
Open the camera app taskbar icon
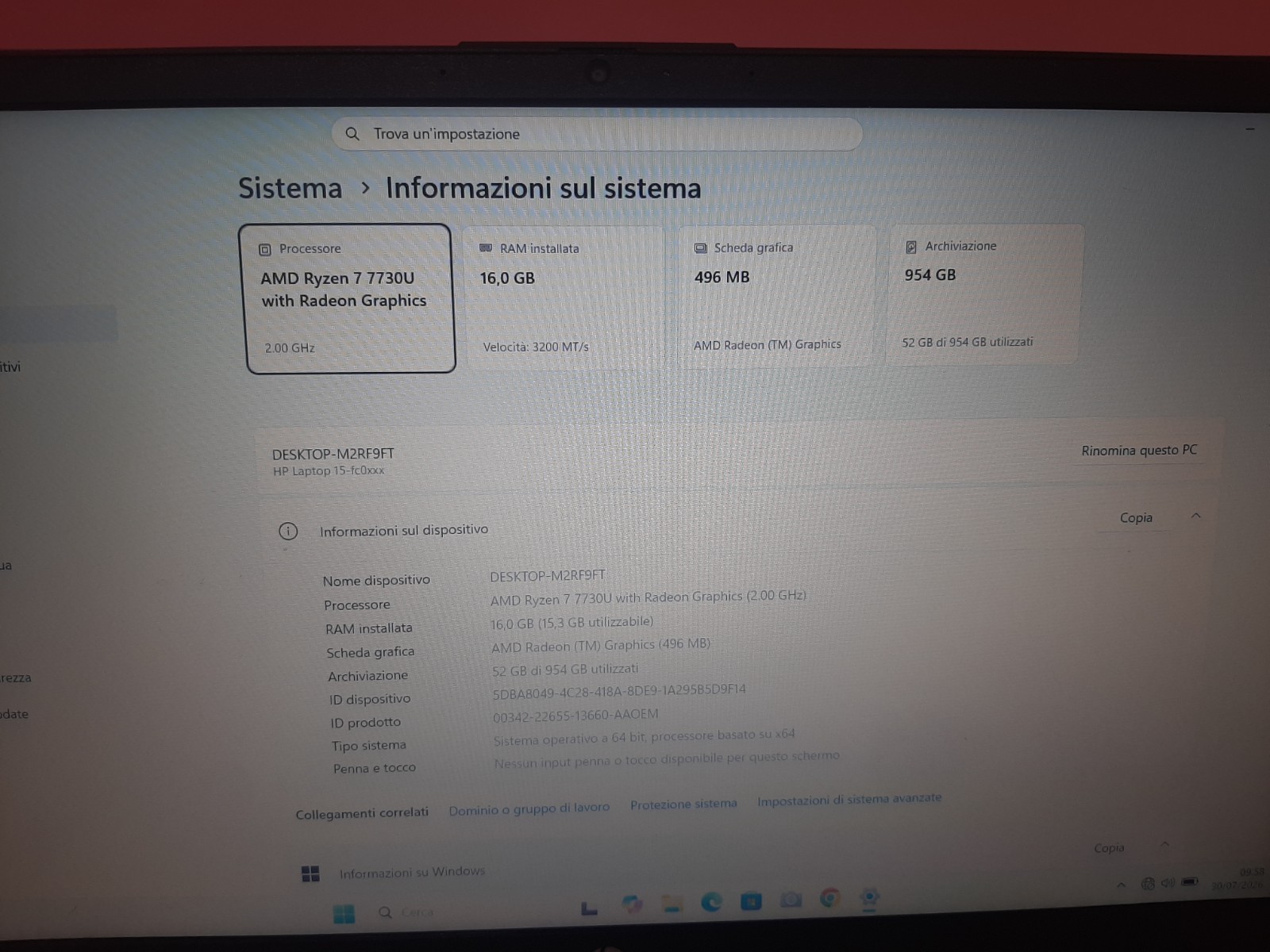tap(790, 900)
